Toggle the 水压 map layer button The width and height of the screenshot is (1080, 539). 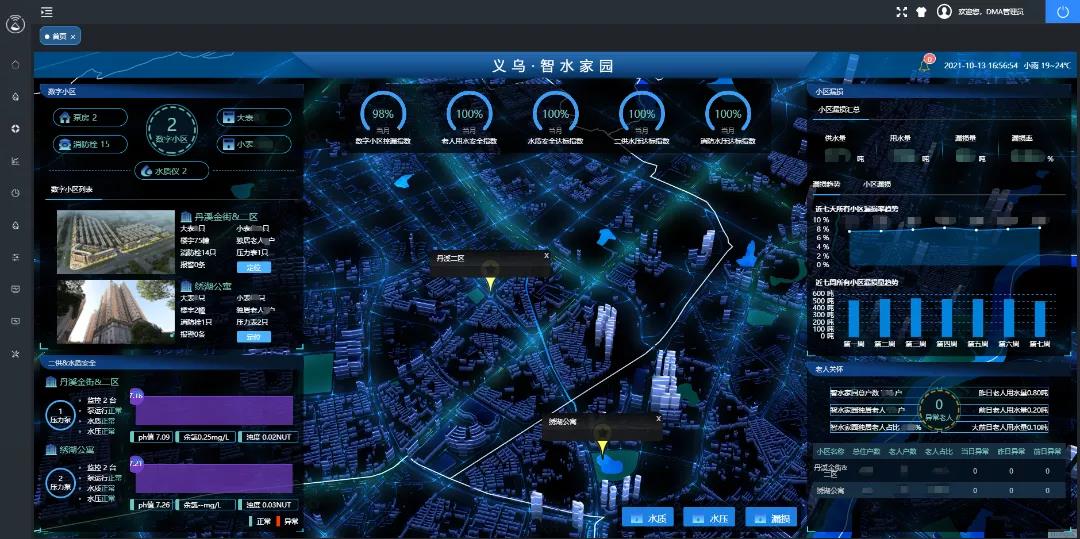pyautogui.click(x=709, y=517)
